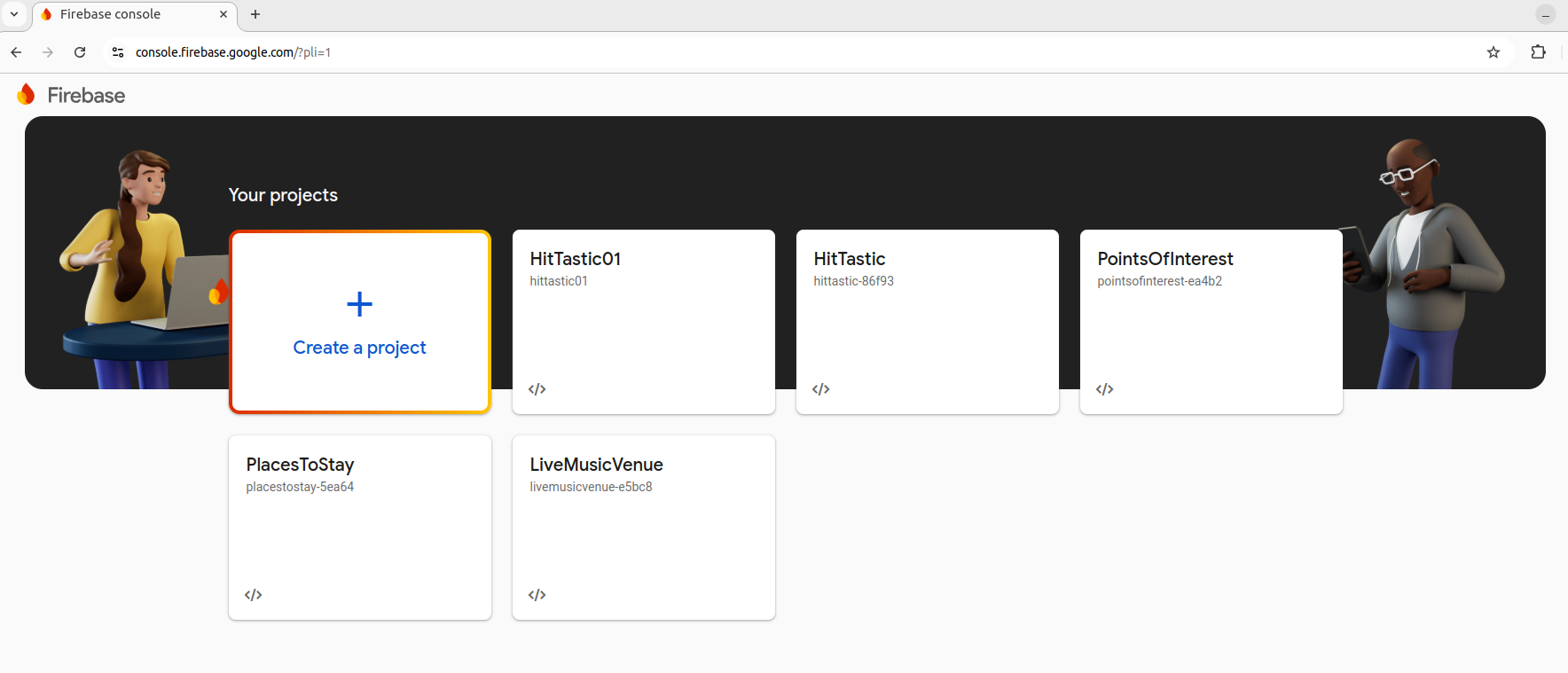
Task: Open the PointsOfInterest project title
Action: [1165, 259]
